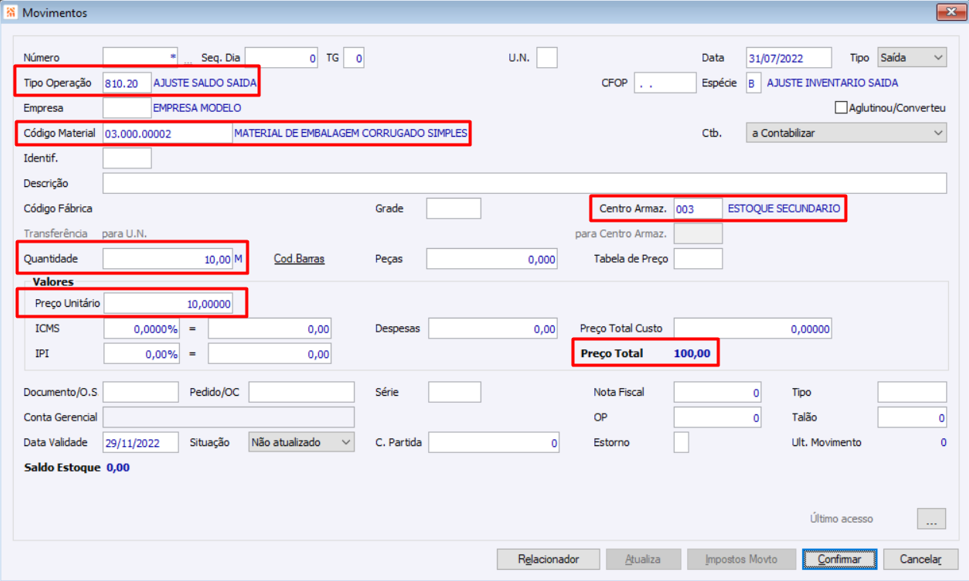Click the ICMS value field
The image size is (969, 581).
coord(269,329)
